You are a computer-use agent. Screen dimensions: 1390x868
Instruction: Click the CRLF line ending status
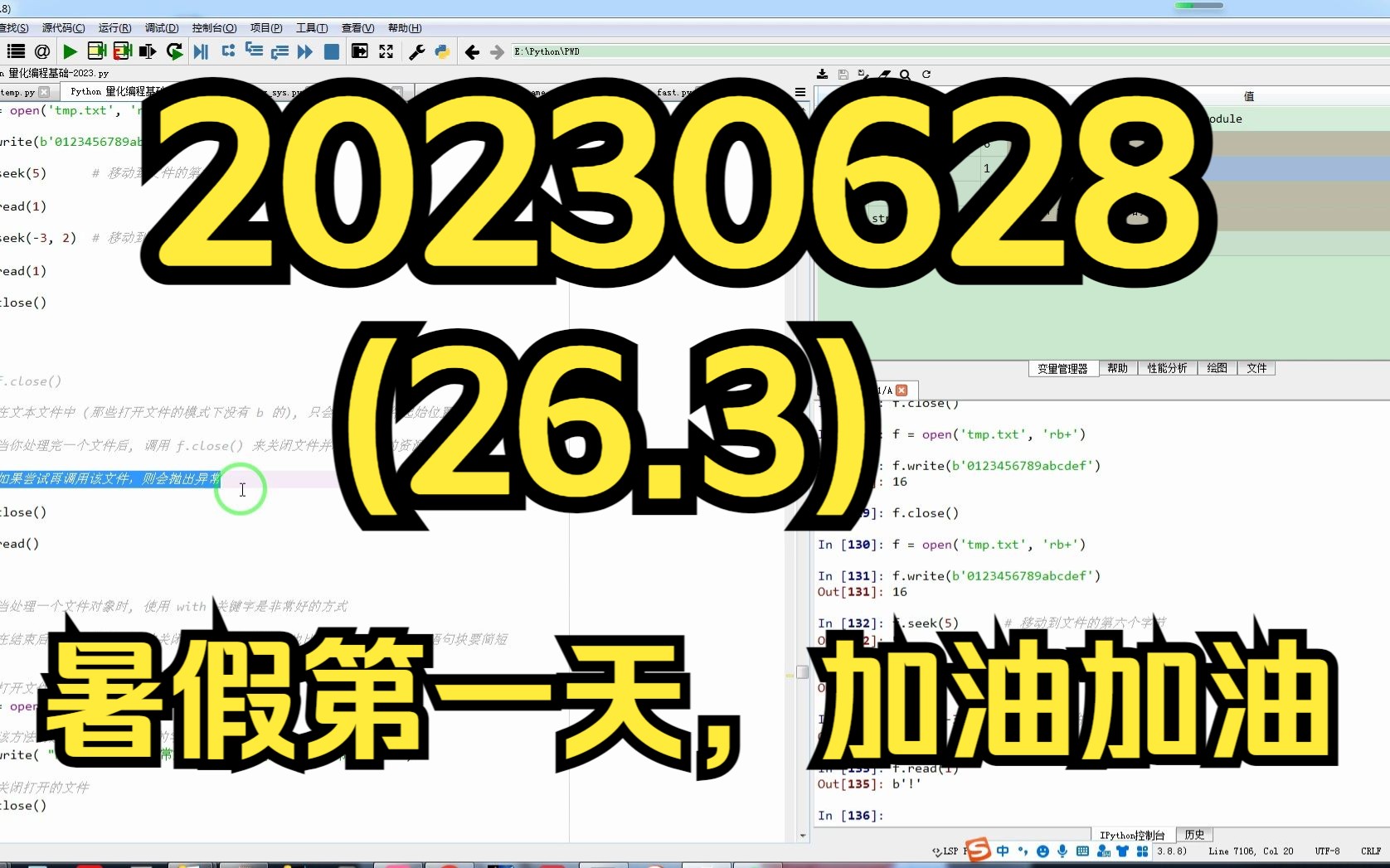coord(1371,851)
